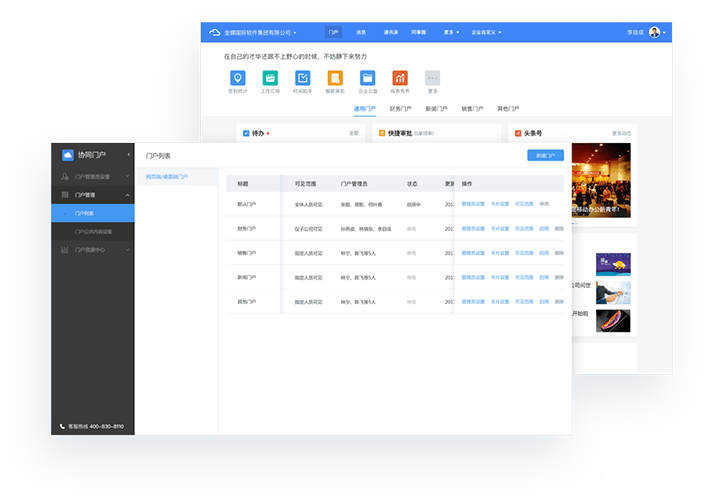Open the 时间助手 app icon

(x=302, y=78)
